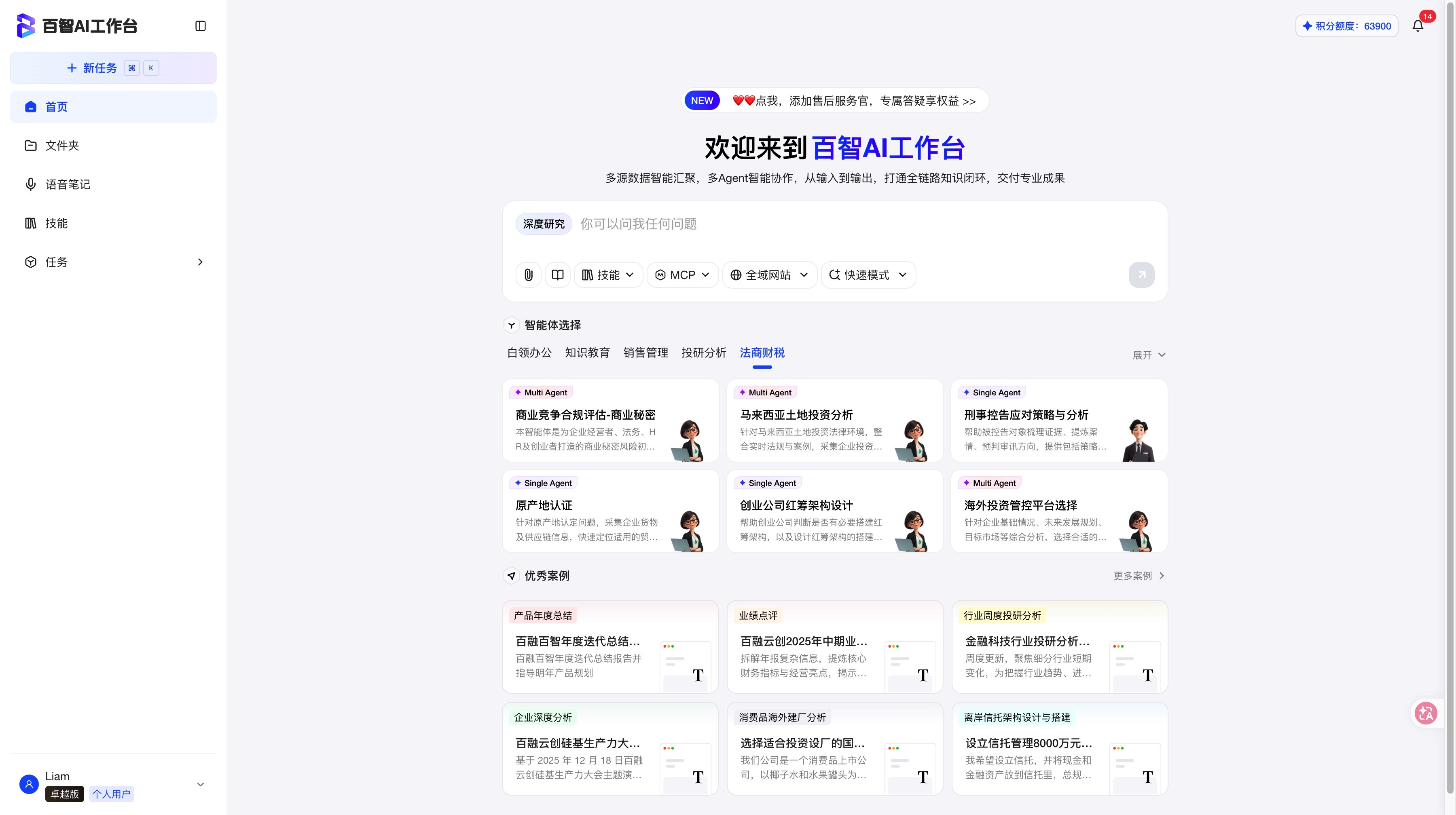Go to 首页 in sidebar
This screenshot has height=815, width=1456.
(113, 107)
